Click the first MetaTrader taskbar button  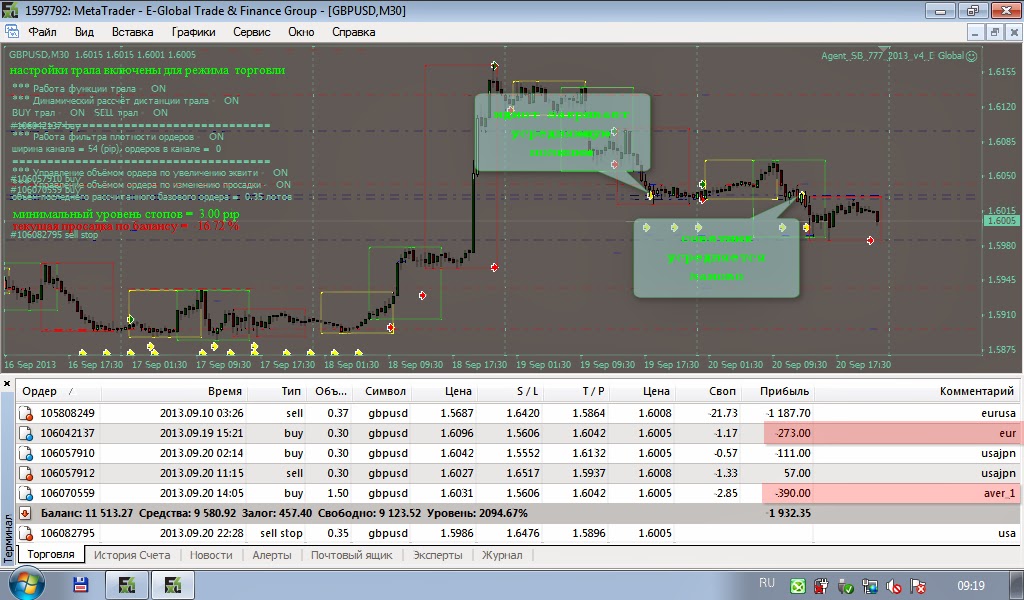pos(127,584)
